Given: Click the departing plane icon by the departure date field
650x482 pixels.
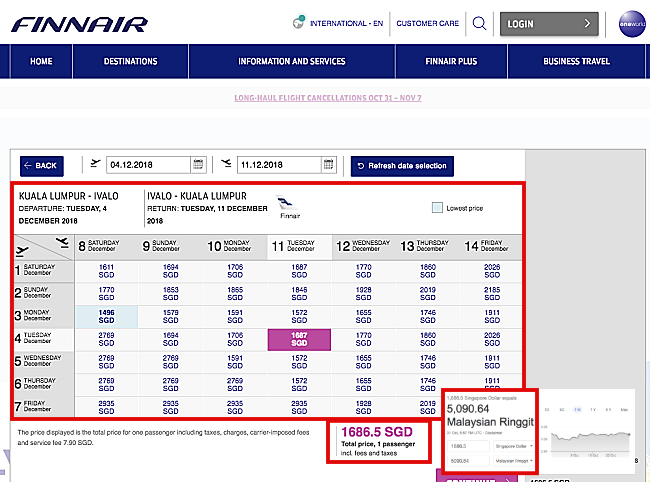Looking at the screenshot, I should (95, 163).
